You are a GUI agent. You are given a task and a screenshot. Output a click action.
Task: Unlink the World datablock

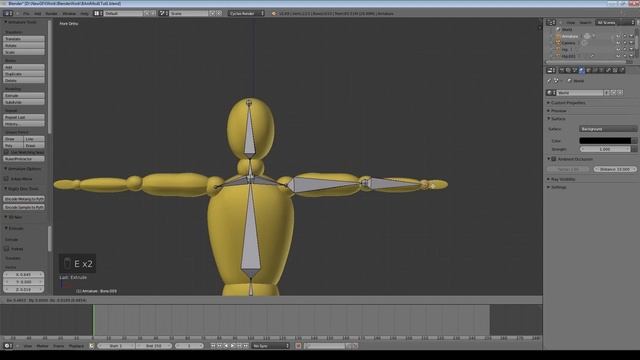[x=620, y=93]
